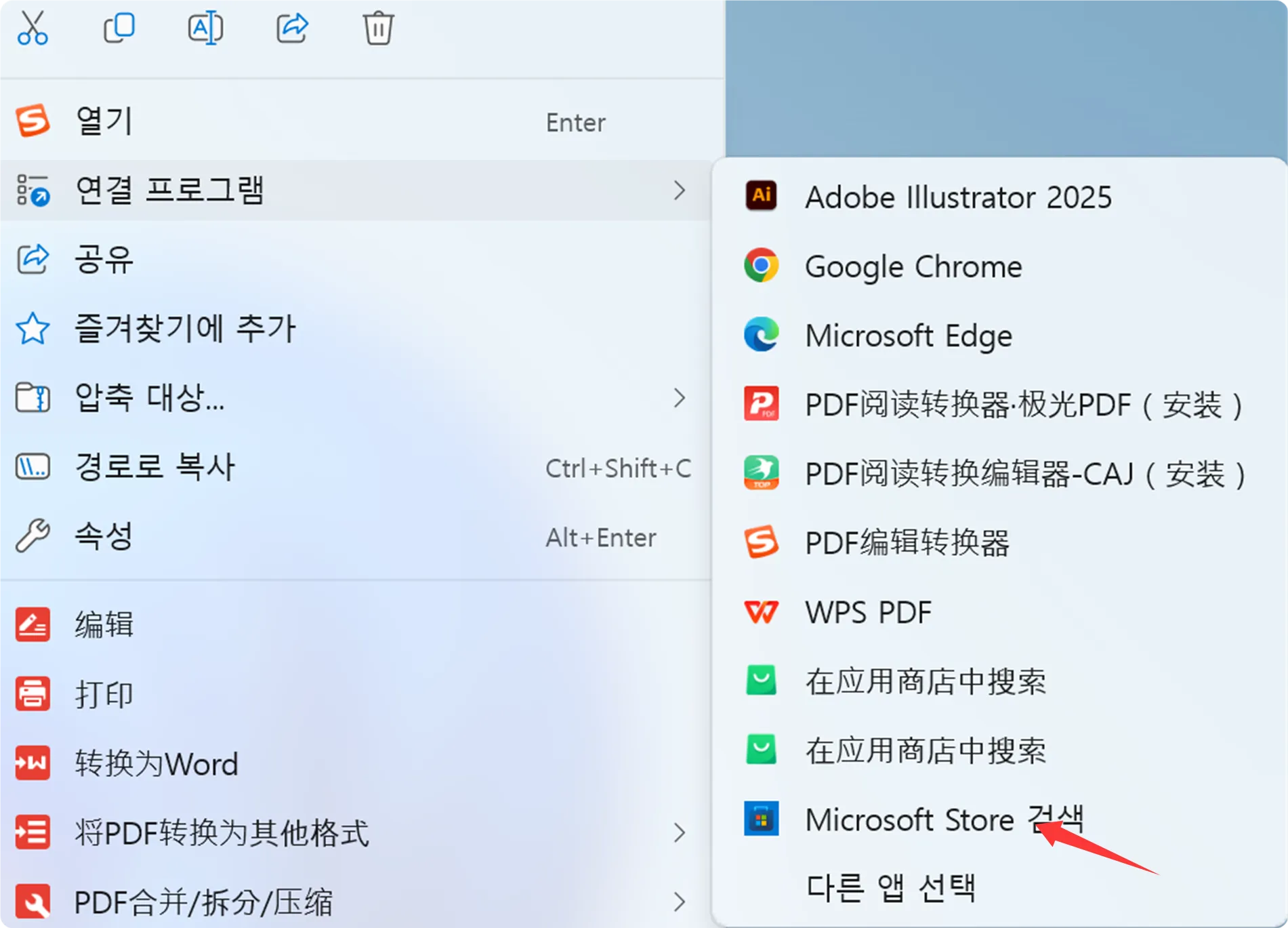This screenshot has height=928, width=1288.
Task: Click the Copy icon in top row
Action: (119, 28)
